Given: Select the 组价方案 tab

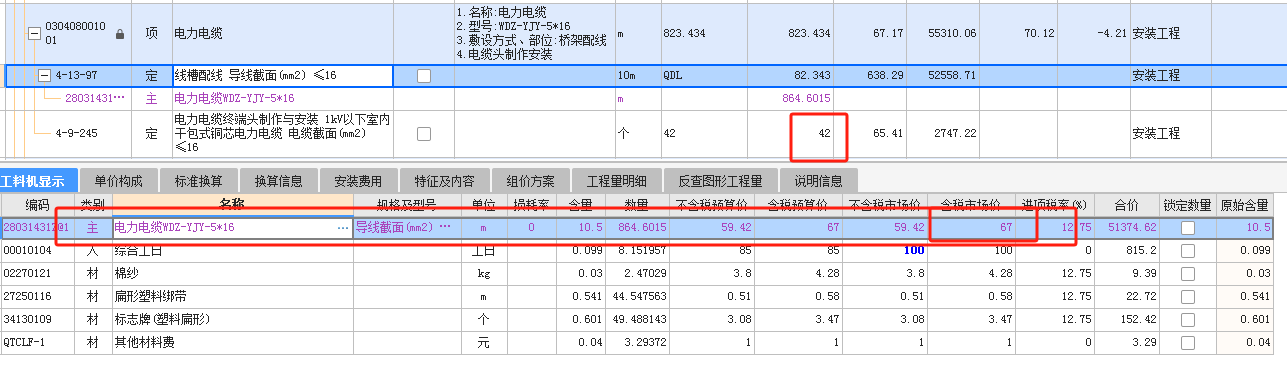Looking at the screenshot, I should coord(531,181).
